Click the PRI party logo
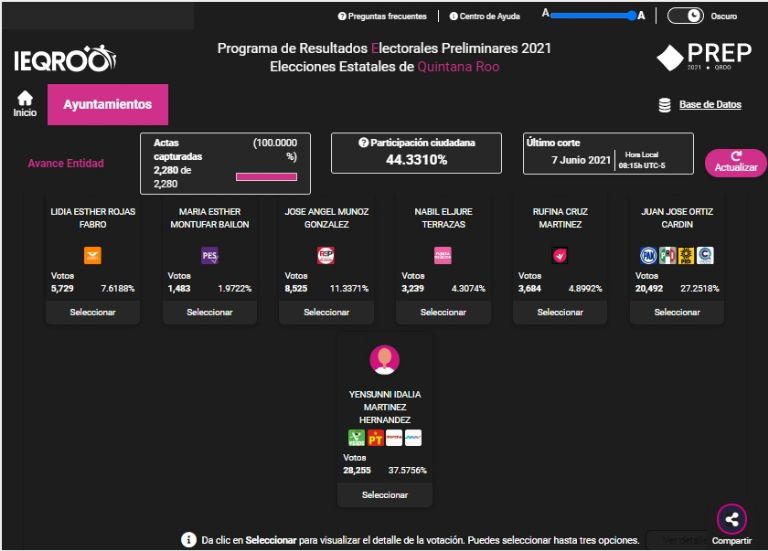Screen dimensions: 768x551 click(x=667, y=255)
